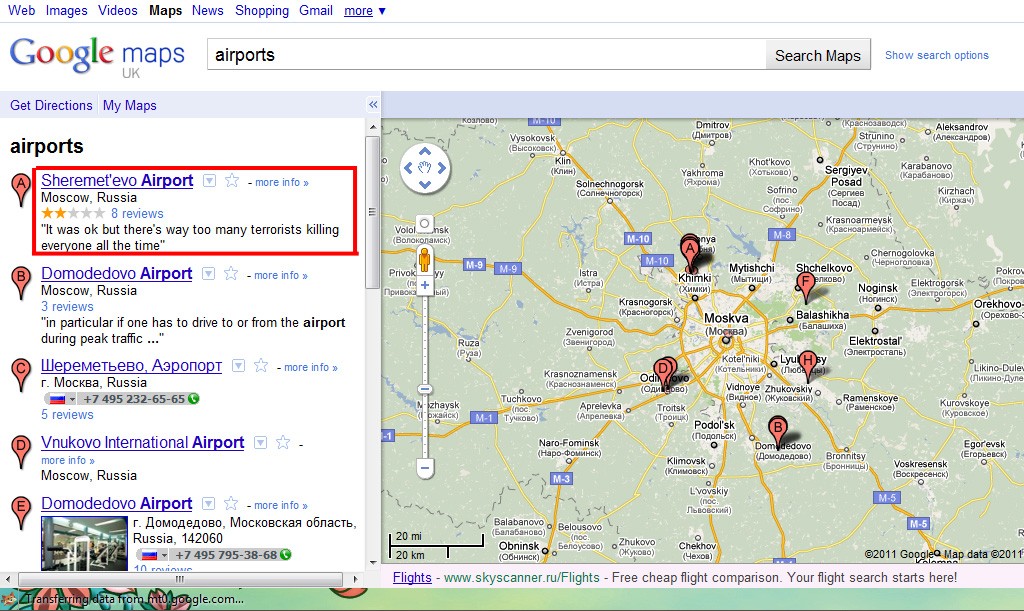This screenshot has width=1024, height=611.
Task: Open My Maps
Action: [x=130, y=105]
